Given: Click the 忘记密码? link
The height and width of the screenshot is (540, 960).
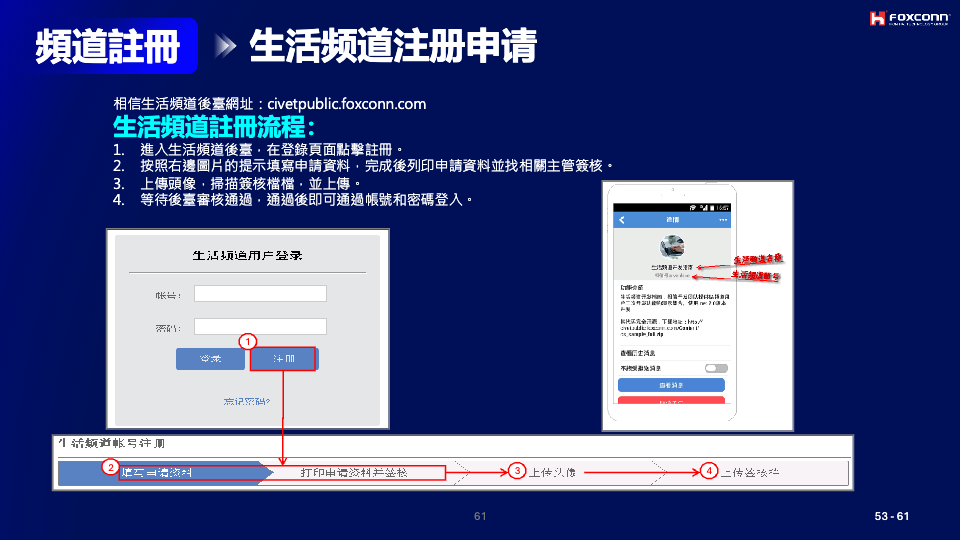Looking at the screenshot, I should click(247, 402).
